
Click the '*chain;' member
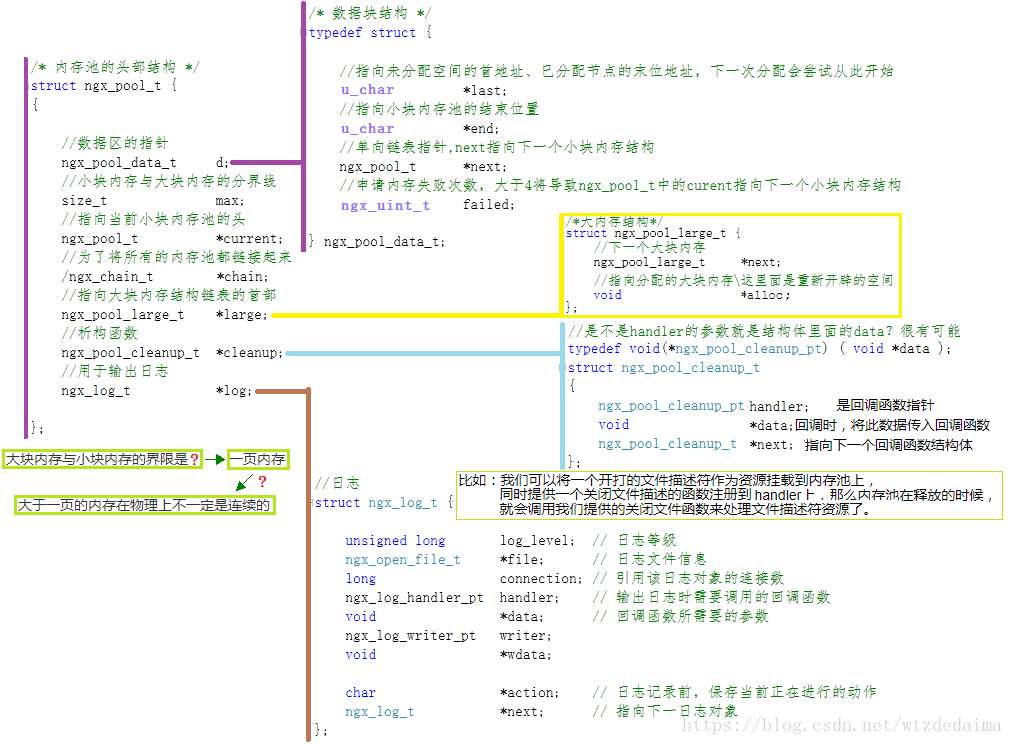(242, 277)
